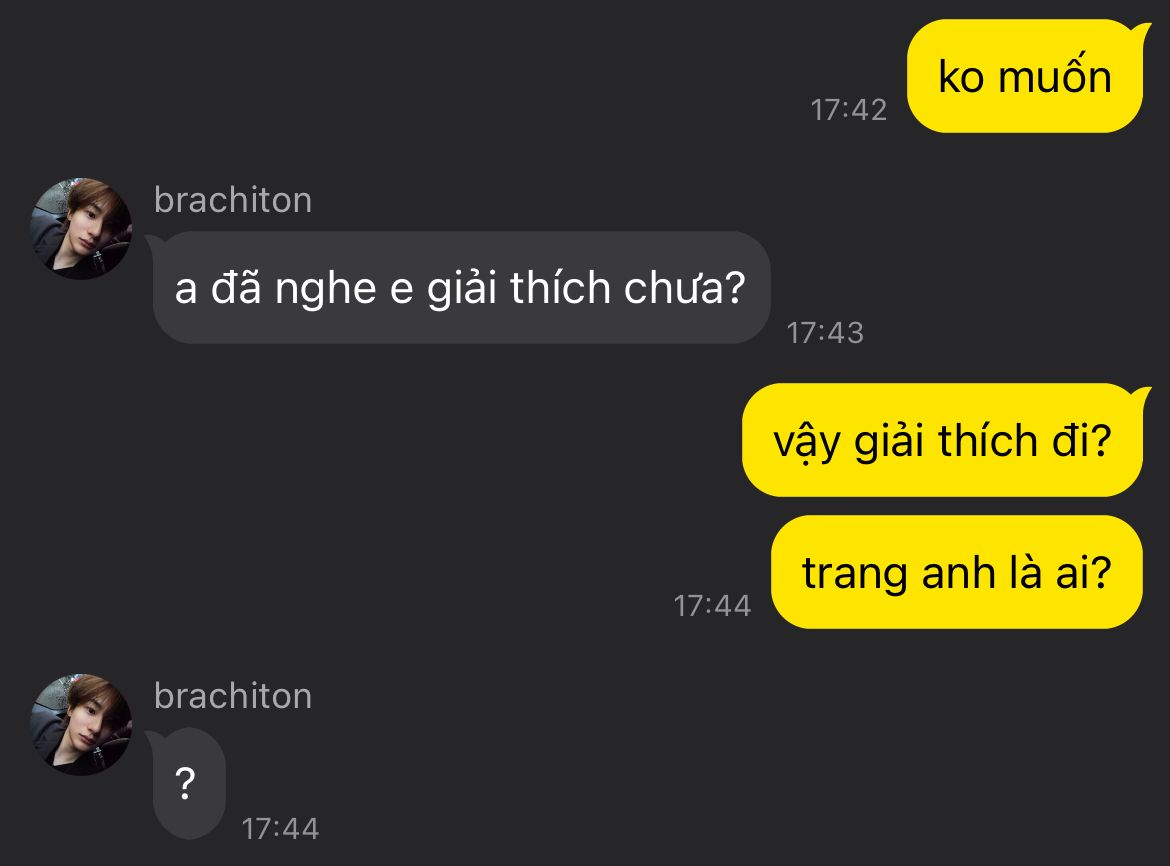
Task: Select the yellow "ko muốn" message bubble
Action: (1025, 76)
